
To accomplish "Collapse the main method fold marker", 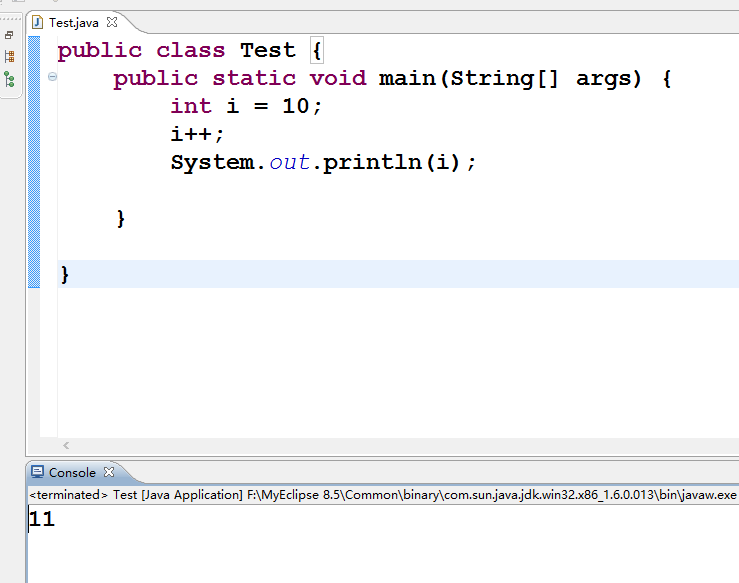I will pyautogui.click(x=52, y=76).
